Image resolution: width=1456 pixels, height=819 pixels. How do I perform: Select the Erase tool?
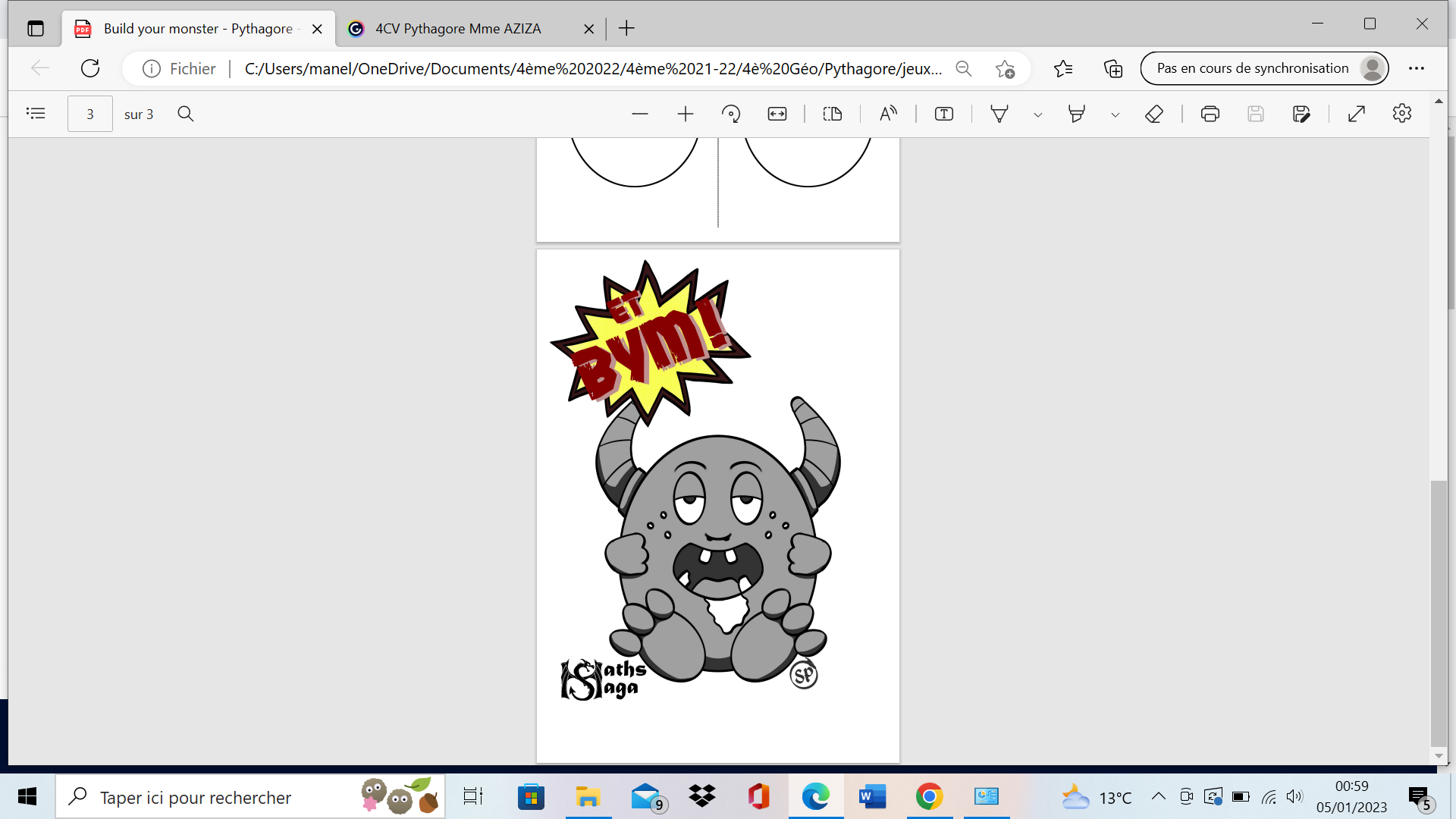point(1153,114)
